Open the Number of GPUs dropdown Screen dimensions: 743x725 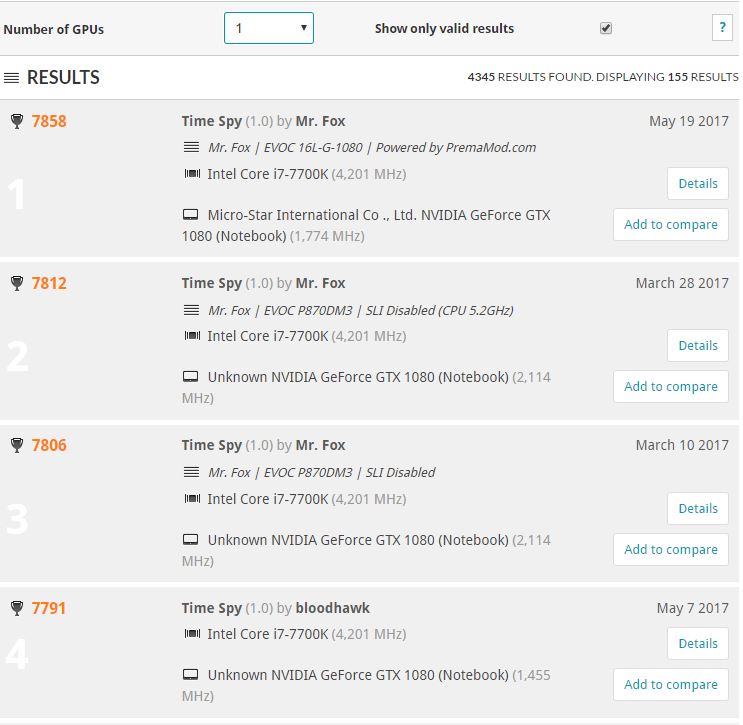268,28
